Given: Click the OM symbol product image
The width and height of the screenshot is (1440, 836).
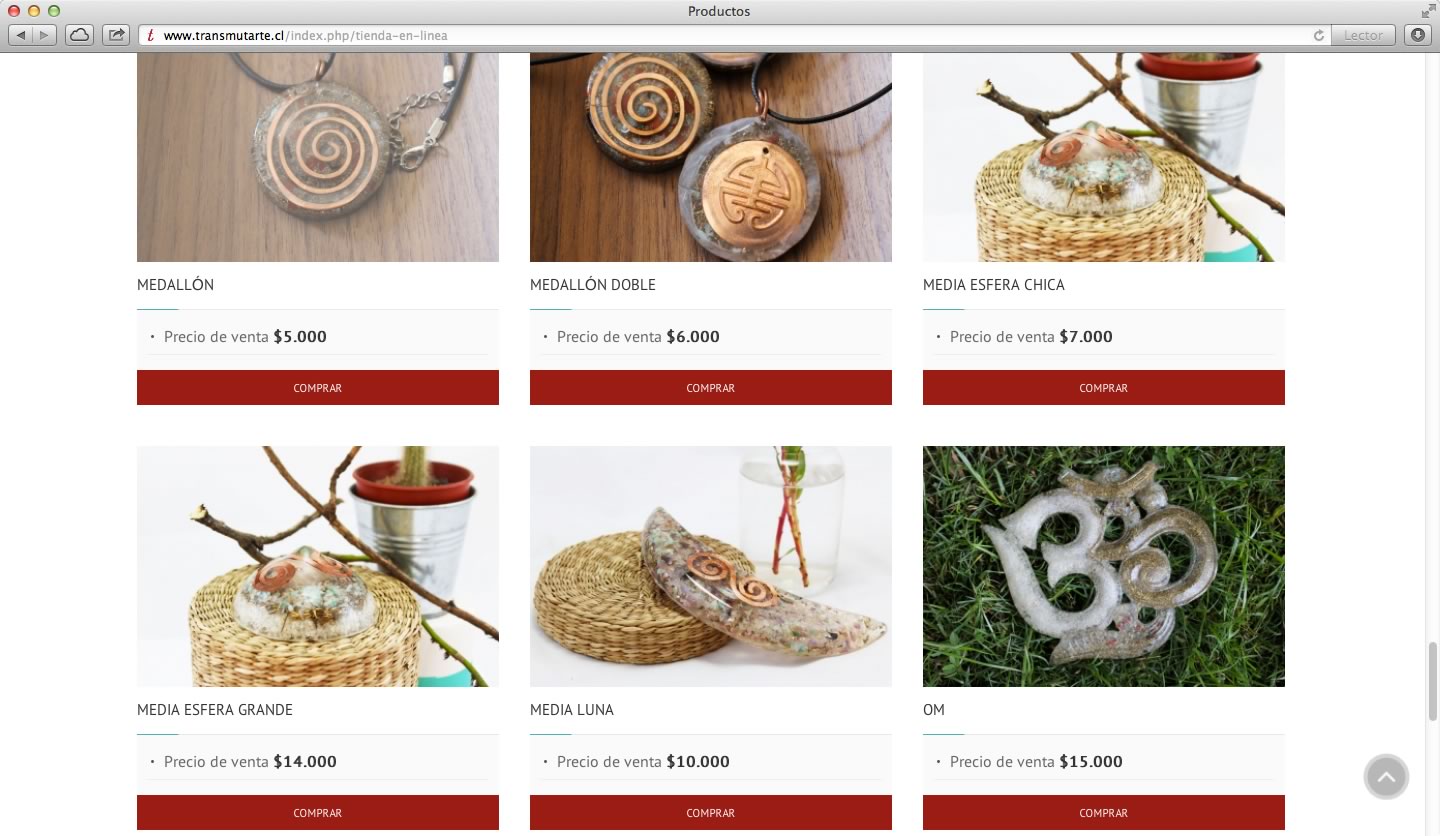Looking at the screenshot, I should point(1104,566).
